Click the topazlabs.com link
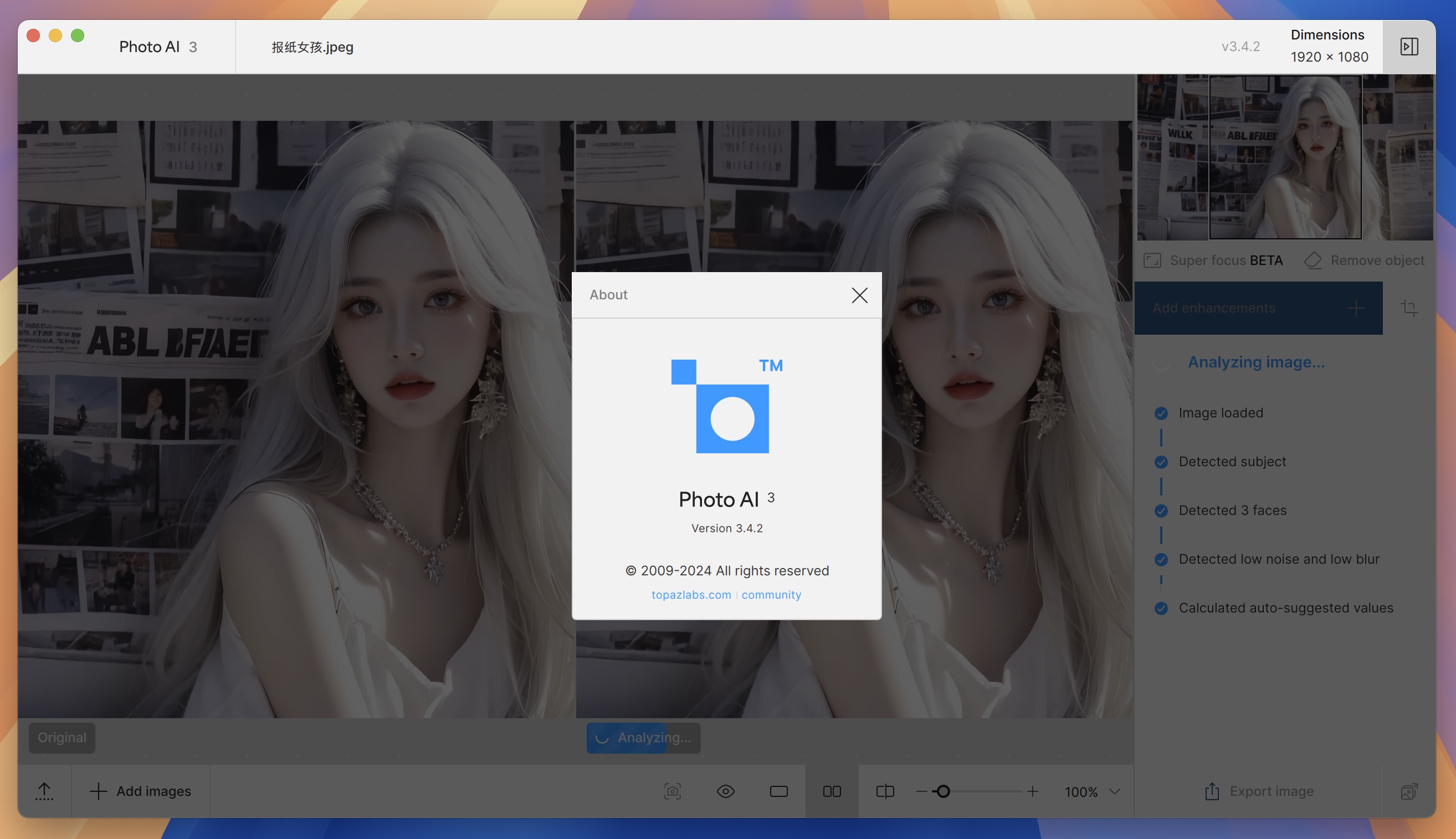The width and height of the screenshot is (1456, 839). (x=692, y=595)
